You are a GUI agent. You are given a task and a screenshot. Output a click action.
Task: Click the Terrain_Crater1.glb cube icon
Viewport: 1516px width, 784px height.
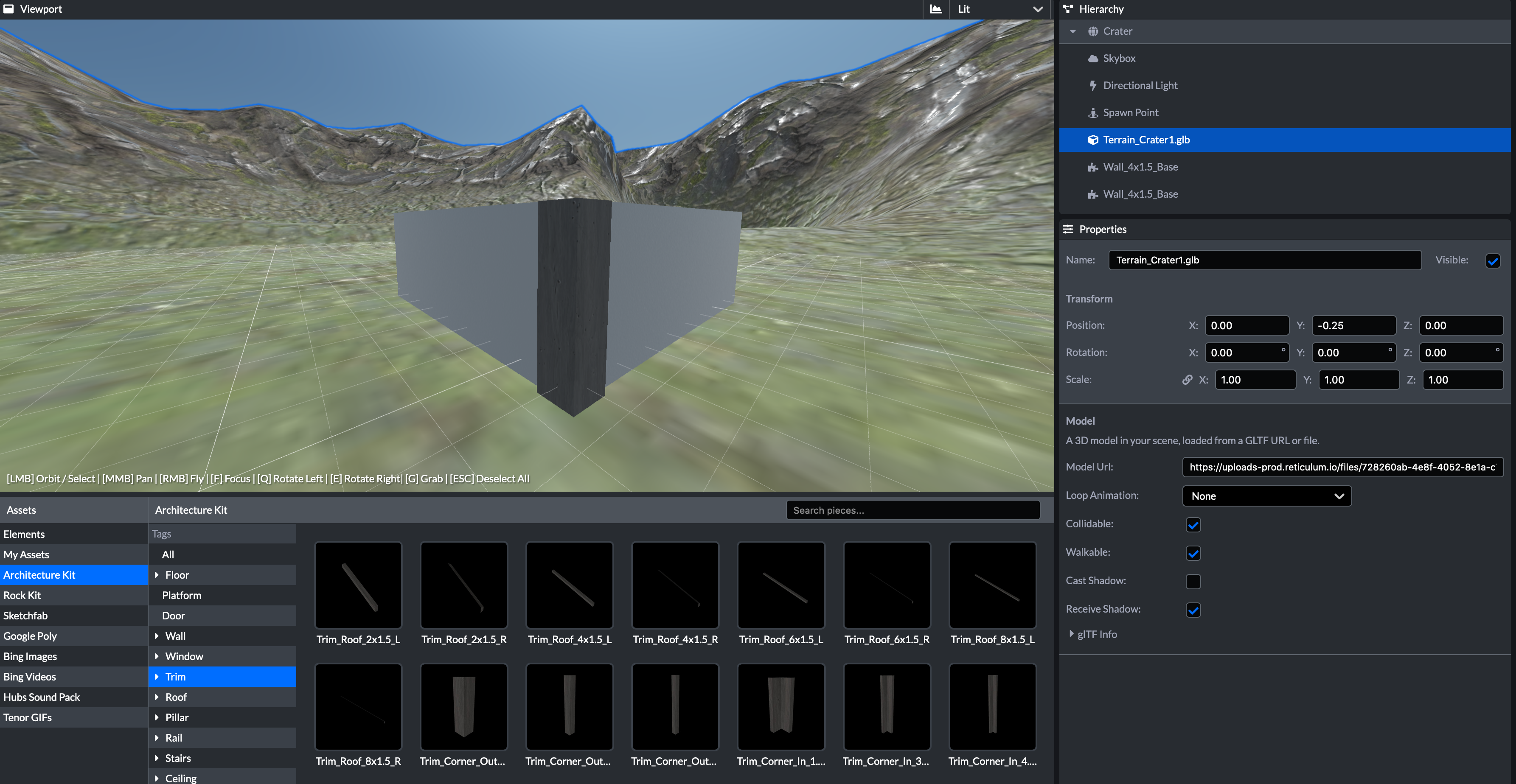point(1093,140)
